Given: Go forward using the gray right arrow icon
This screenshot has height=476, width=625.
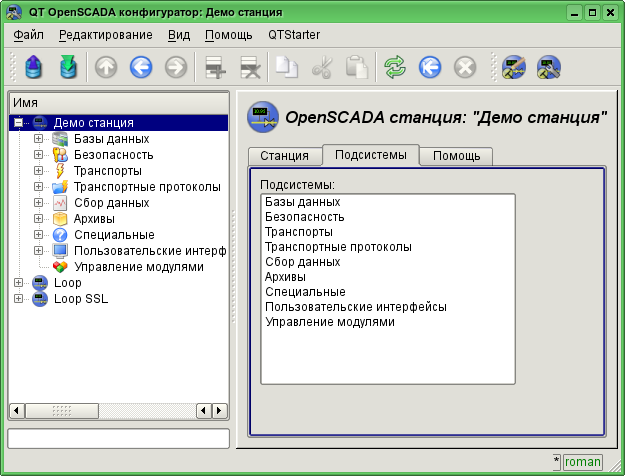Looking at the screenshot, I should [176, 67].
